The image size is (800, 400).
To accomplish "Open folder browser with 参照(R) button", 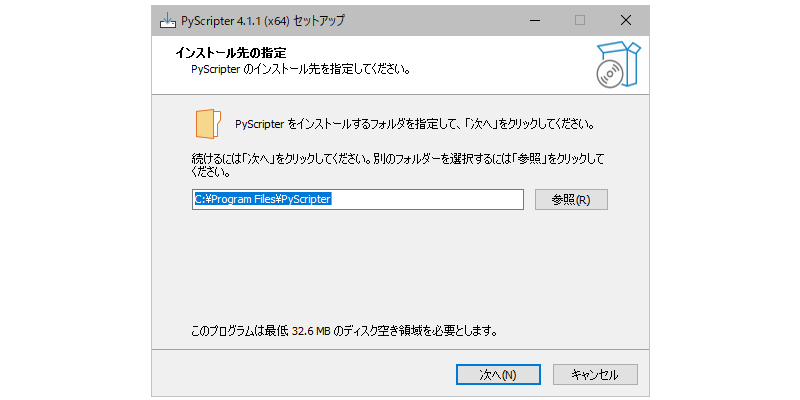I will coord(571,199).
